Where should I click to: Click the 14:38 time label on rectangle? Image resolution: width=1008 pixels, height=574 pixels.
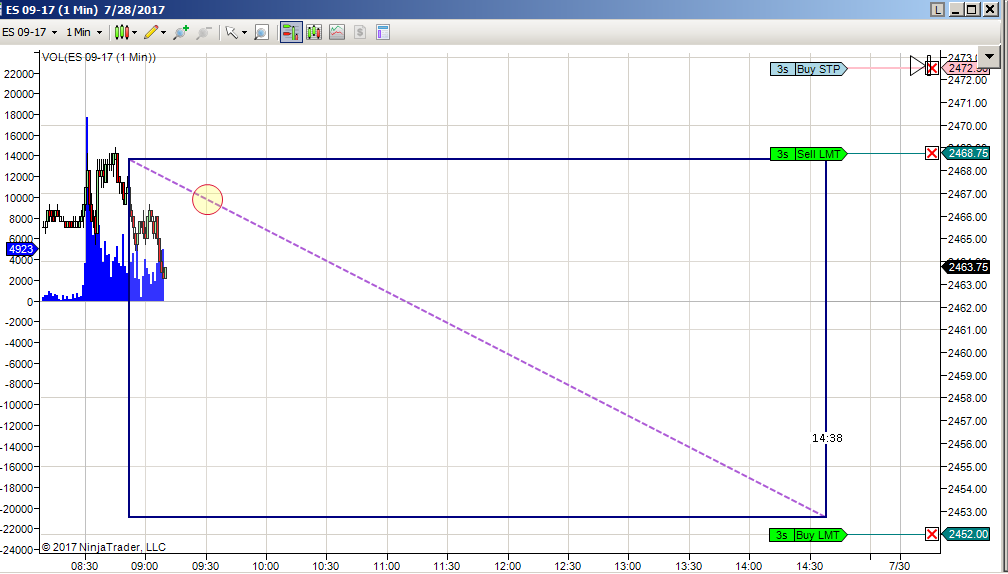tap(827, 438)
